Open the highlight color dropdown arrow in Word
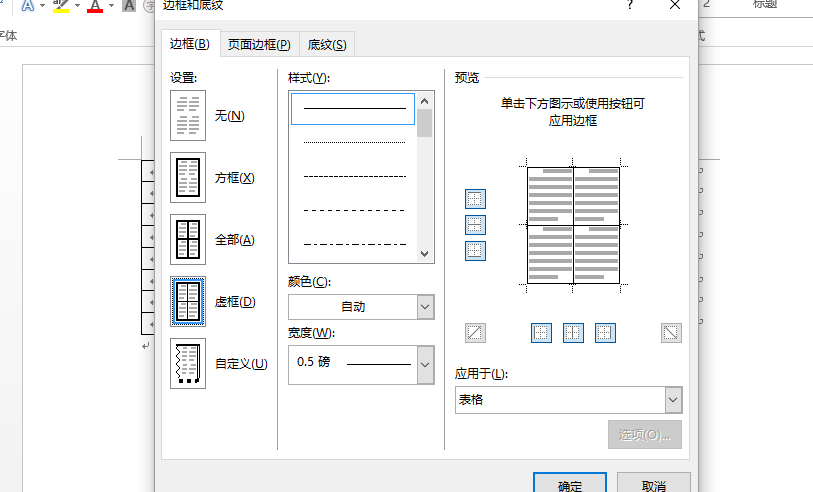Viewport: 813px width, 492px height. (77, 6)
